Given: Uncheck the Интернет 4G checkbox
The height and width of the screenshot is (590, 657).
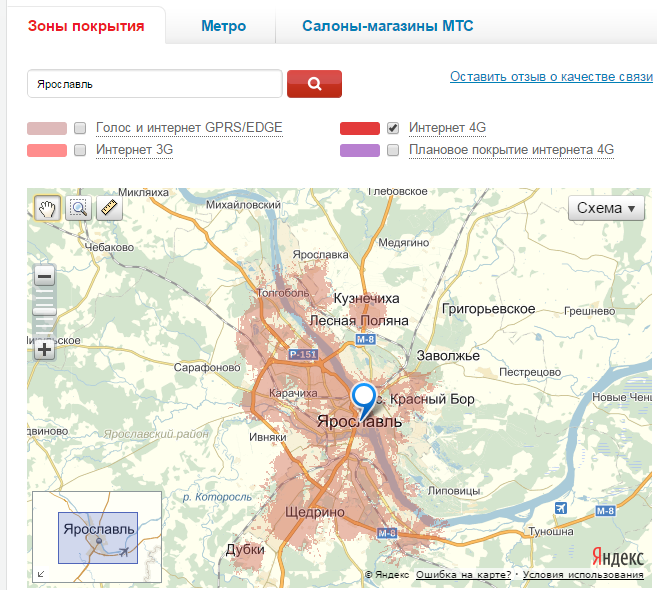Looking at the screenshot, I should click(x=393, y=128).
